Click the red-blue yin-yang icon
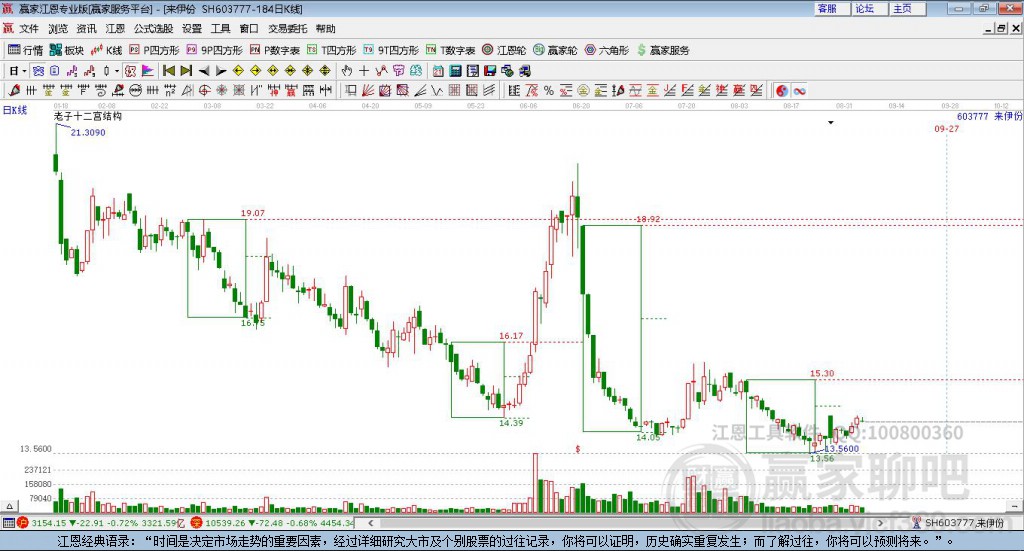This screenshot has width=1024, height=551. click(x=782, y=91)
